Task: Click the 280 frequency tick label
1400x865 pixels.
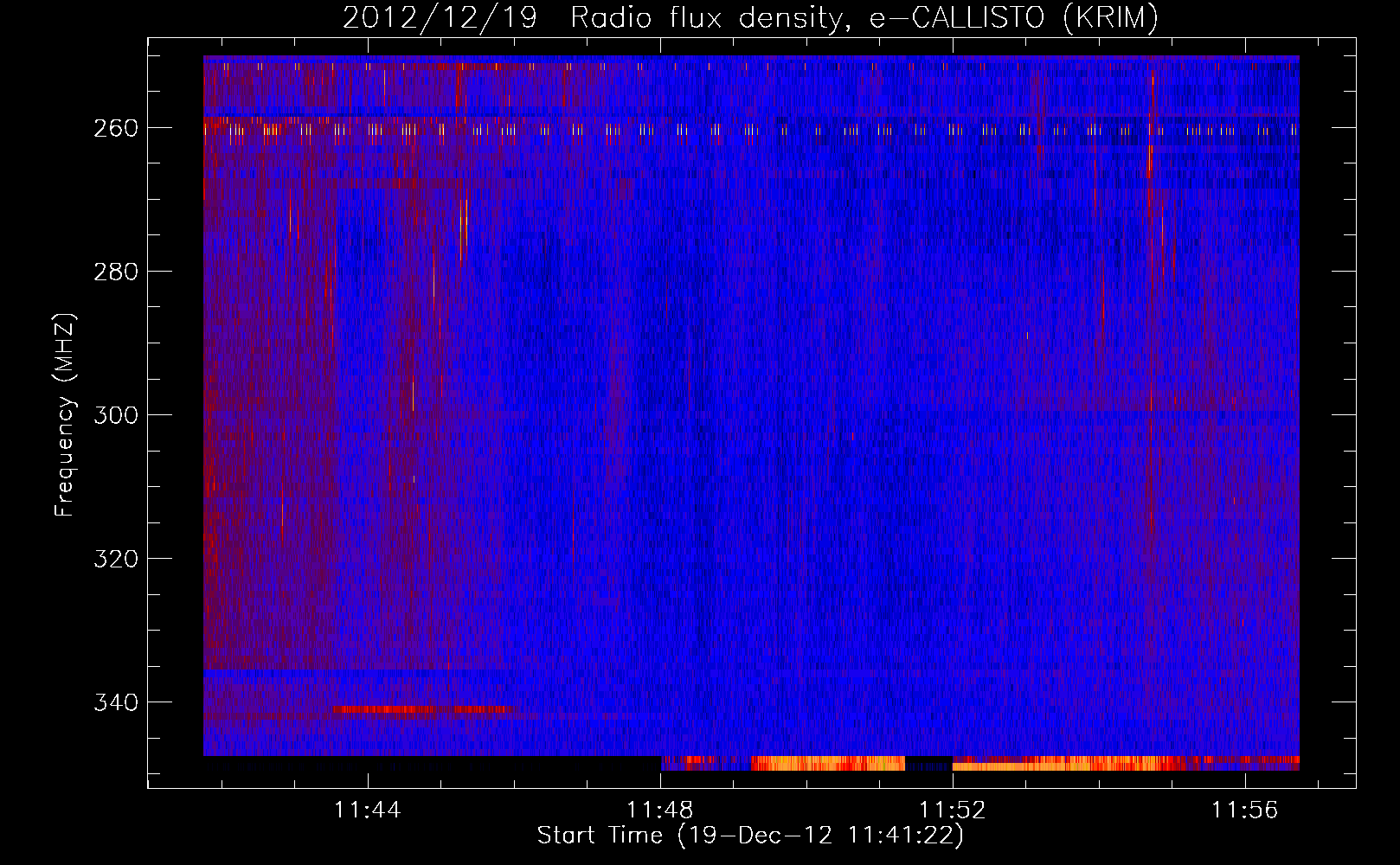Action: tap(115, 272)
